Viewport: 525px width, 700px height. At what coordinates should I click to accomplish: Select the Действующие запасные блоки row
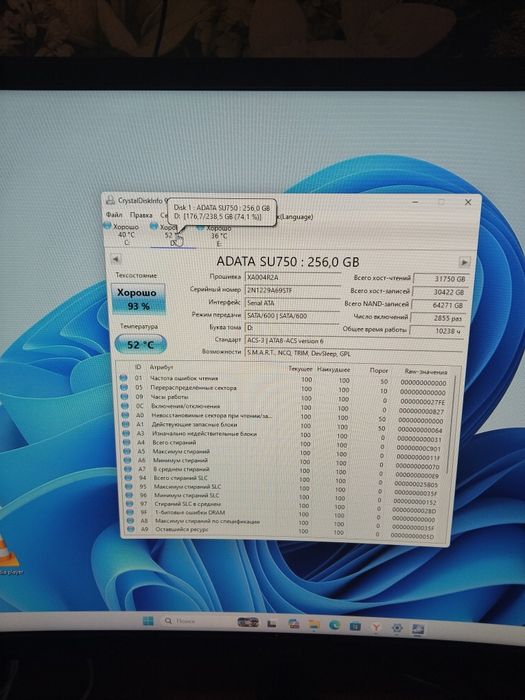click(283, 426)
